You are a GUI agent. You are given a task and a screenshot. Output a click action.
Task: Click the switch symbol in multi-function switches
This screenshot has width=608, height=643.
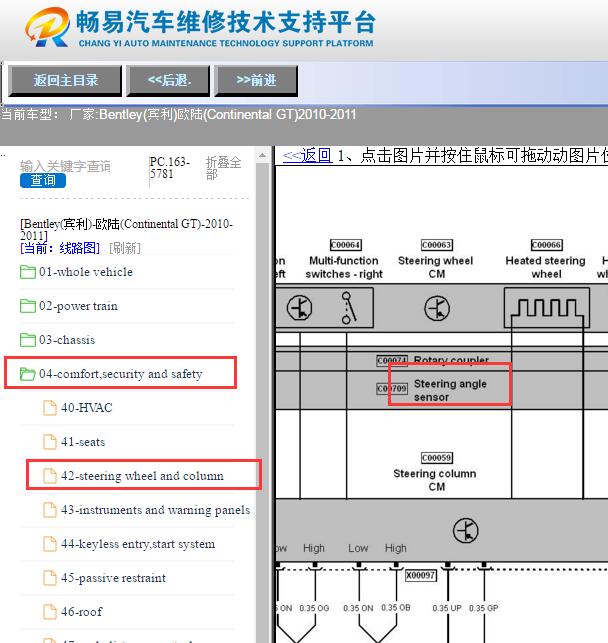point(348,308)
